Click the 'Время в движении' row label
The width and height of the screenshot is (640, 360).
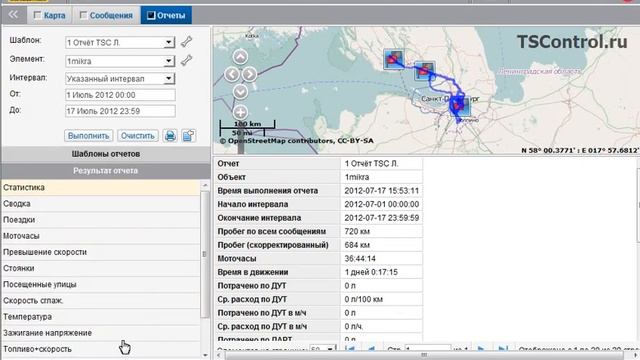point(253,272)
